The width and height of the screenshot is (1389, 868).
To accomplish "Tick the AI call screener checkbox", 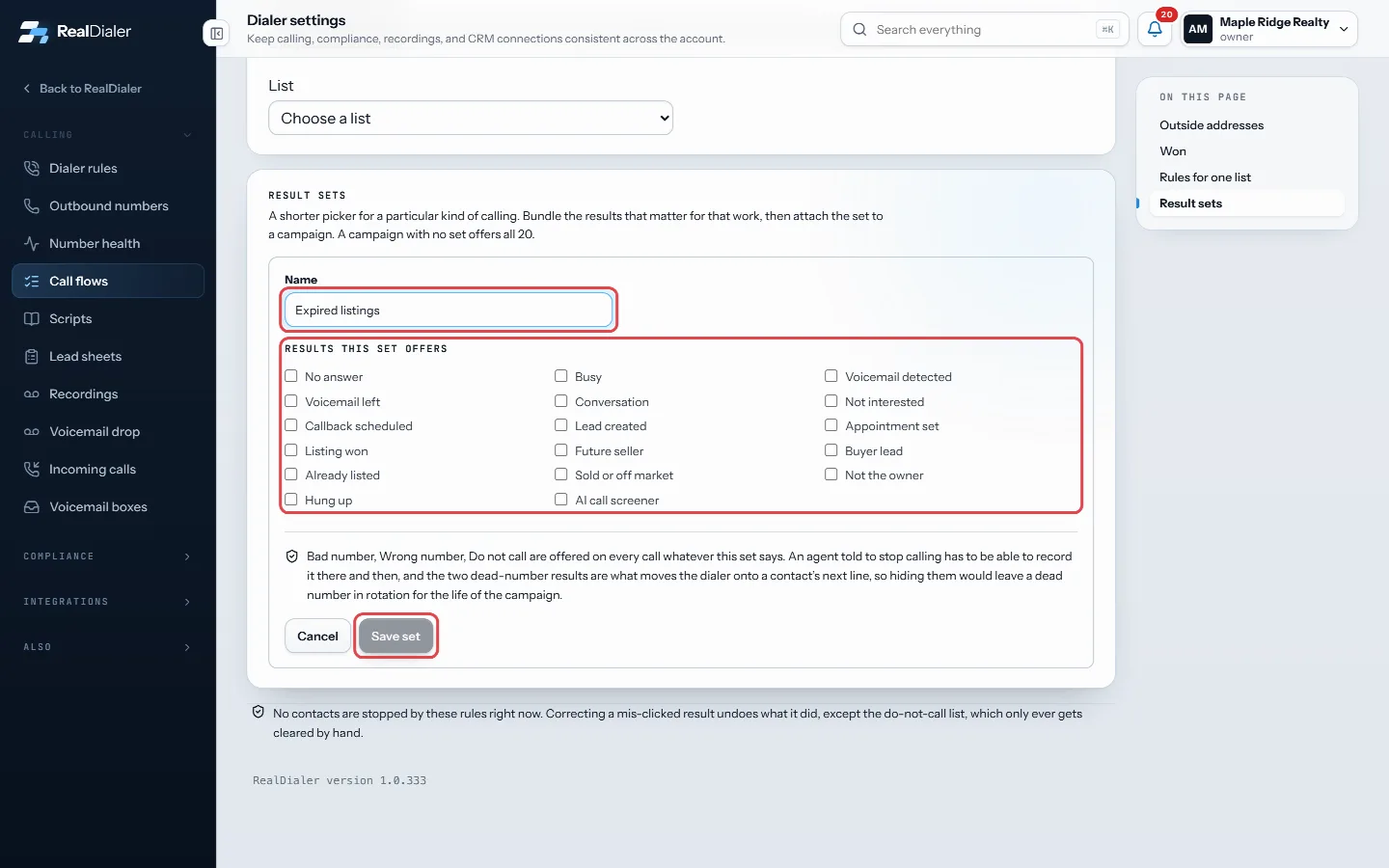I will point(560,499).
